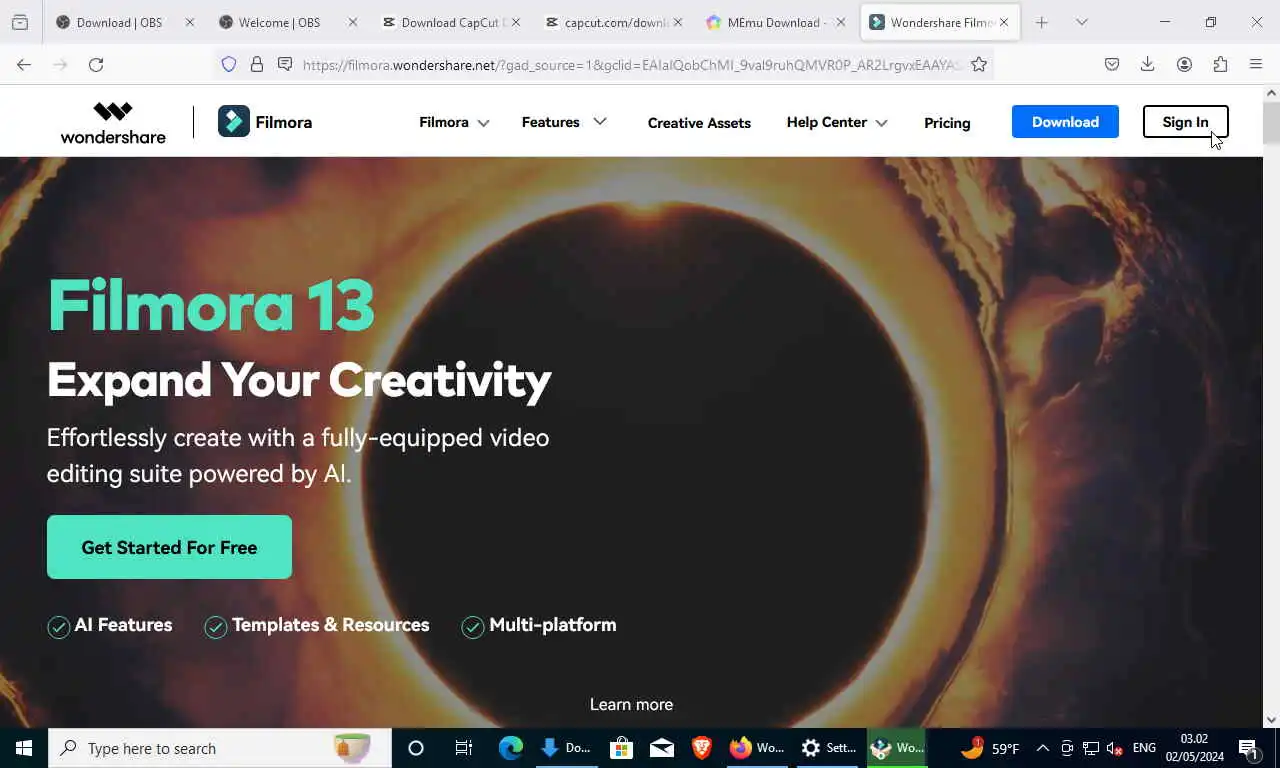This screenshot has width=1280, height=768.
Task: Open the browser extensions icon
Action: point(1220,64)
